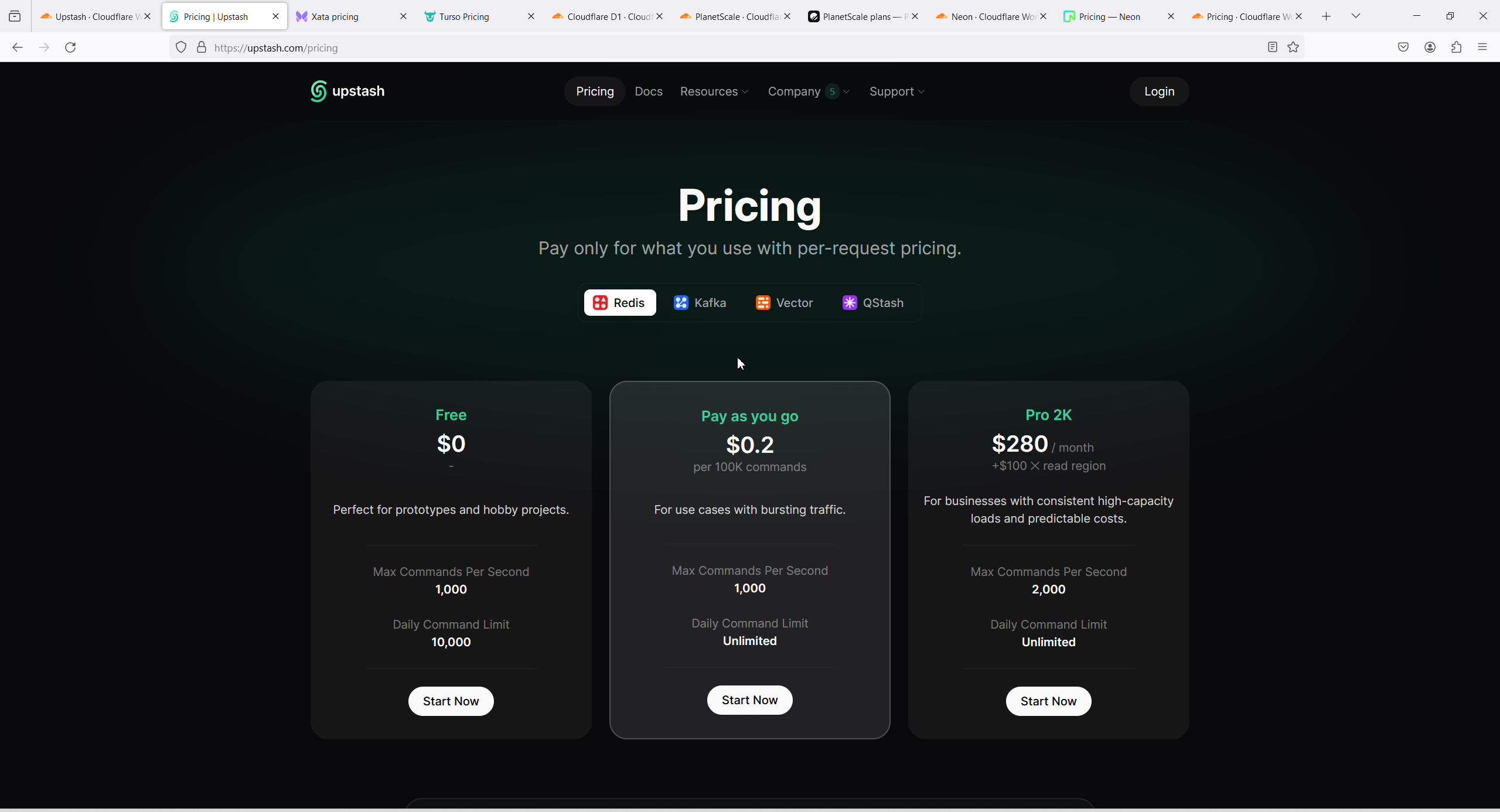Screen dimensions: 1500x812
Task: Expand the Resources dropdown menu
Action: tap(714, 91)
